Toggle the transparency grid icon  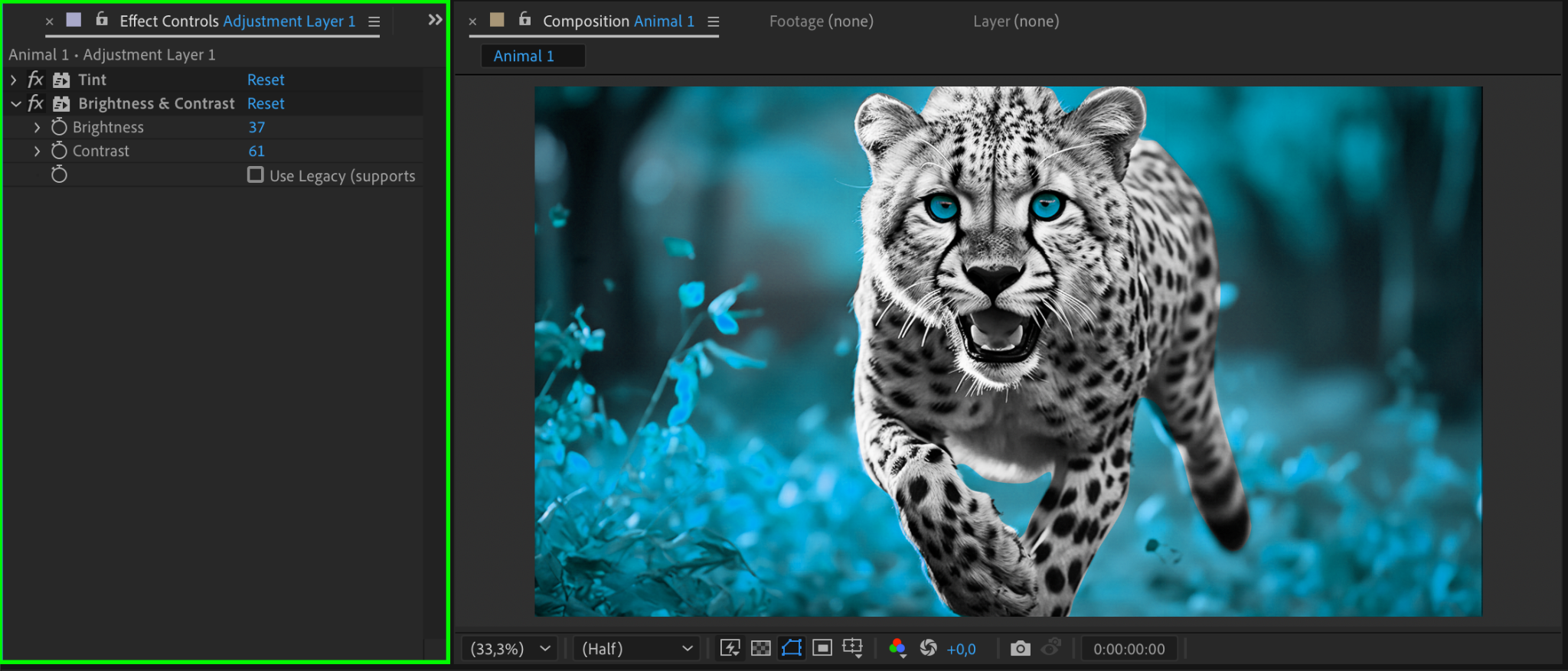coord(760,648)
